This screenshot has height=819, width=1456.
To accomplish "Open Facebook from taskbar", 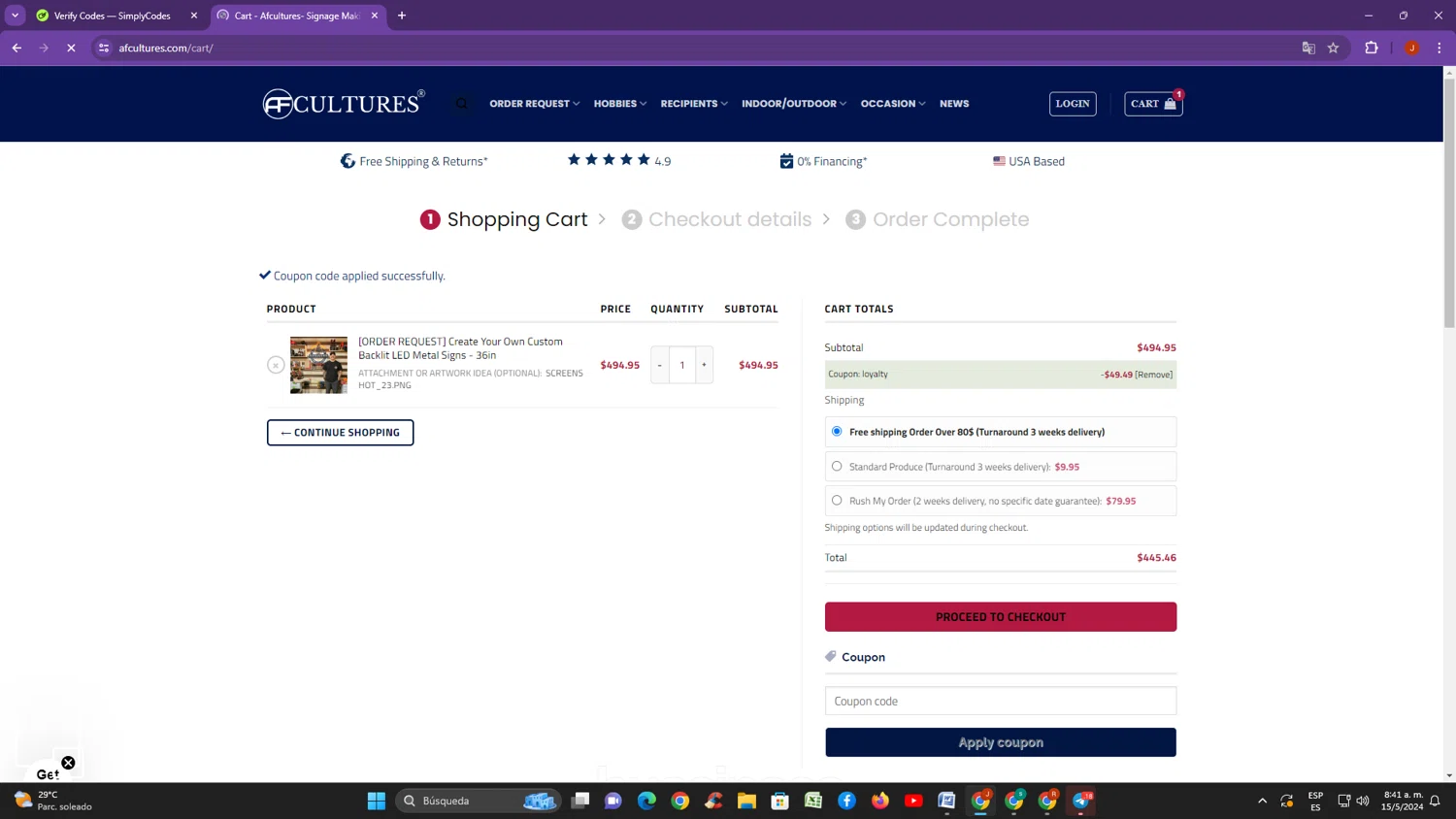I will (x=846, y=801).
